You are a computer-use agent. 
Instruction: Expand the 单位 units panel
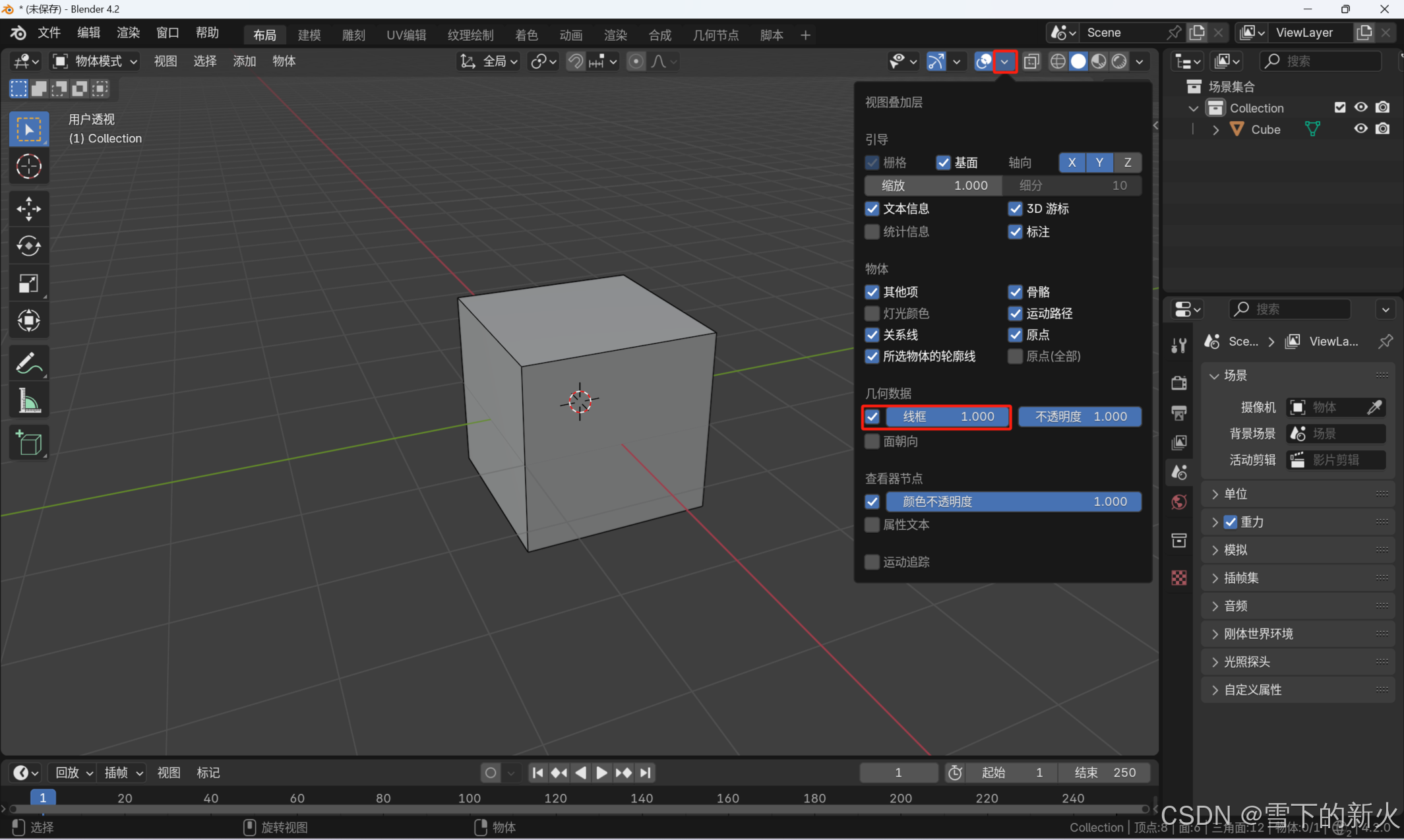(1235, 494)
